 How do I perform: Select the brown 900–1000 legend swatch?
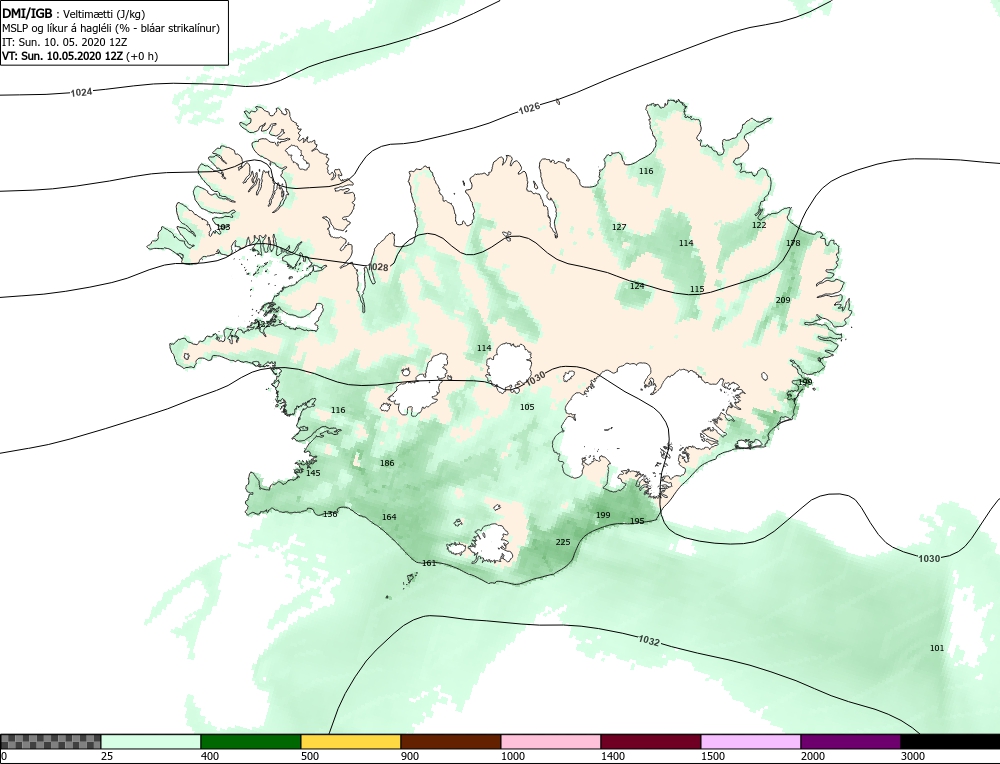[451, 741]
